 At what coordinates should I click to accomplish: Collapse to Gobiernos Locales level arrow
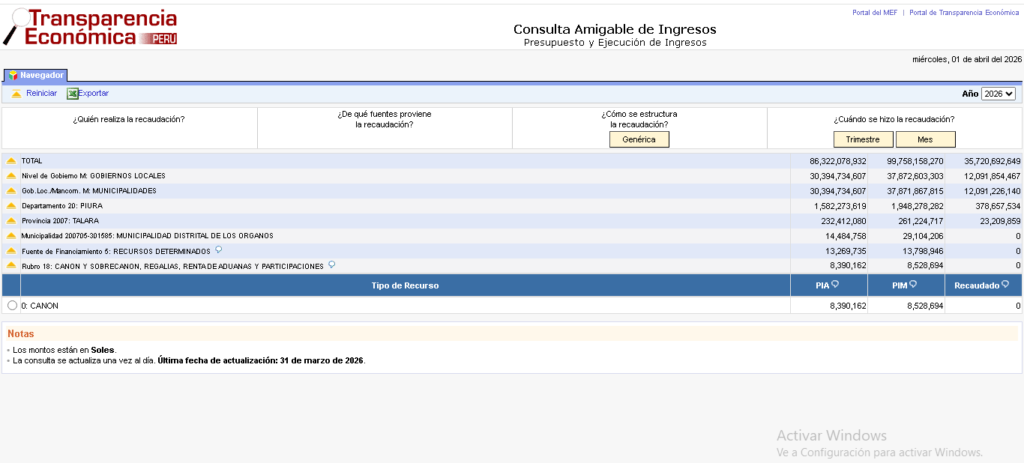[12, 176]
